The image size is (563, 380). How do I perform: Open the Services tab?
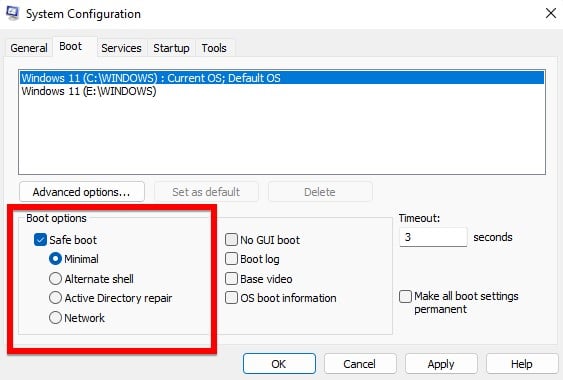121,48
